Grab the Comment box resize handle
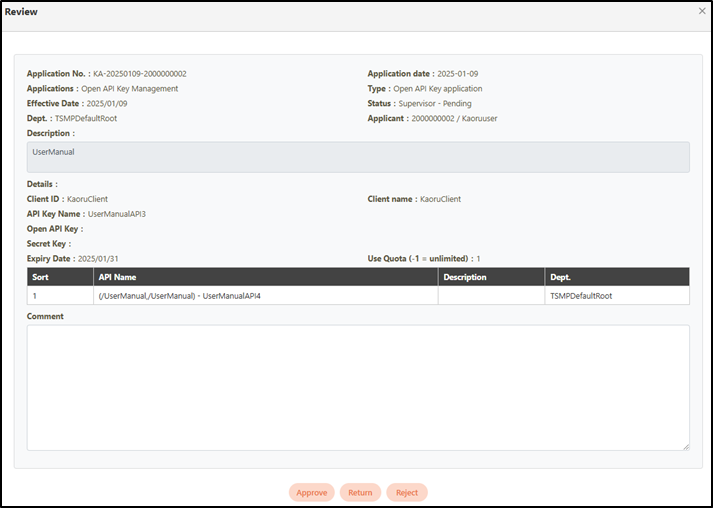 point(685,446)
